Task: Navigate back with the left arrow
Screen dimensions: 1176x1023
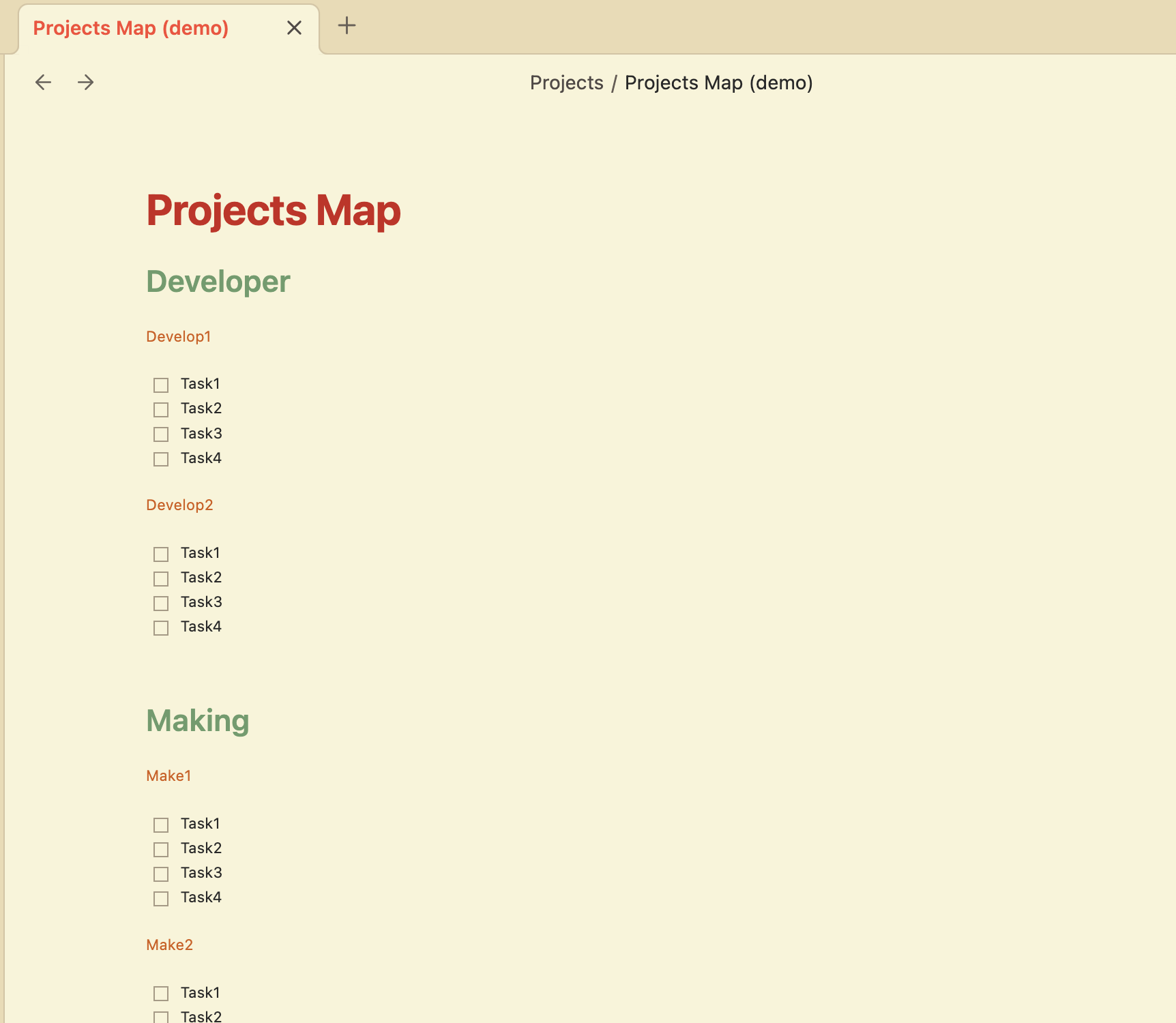Action: tap(43, 83)
